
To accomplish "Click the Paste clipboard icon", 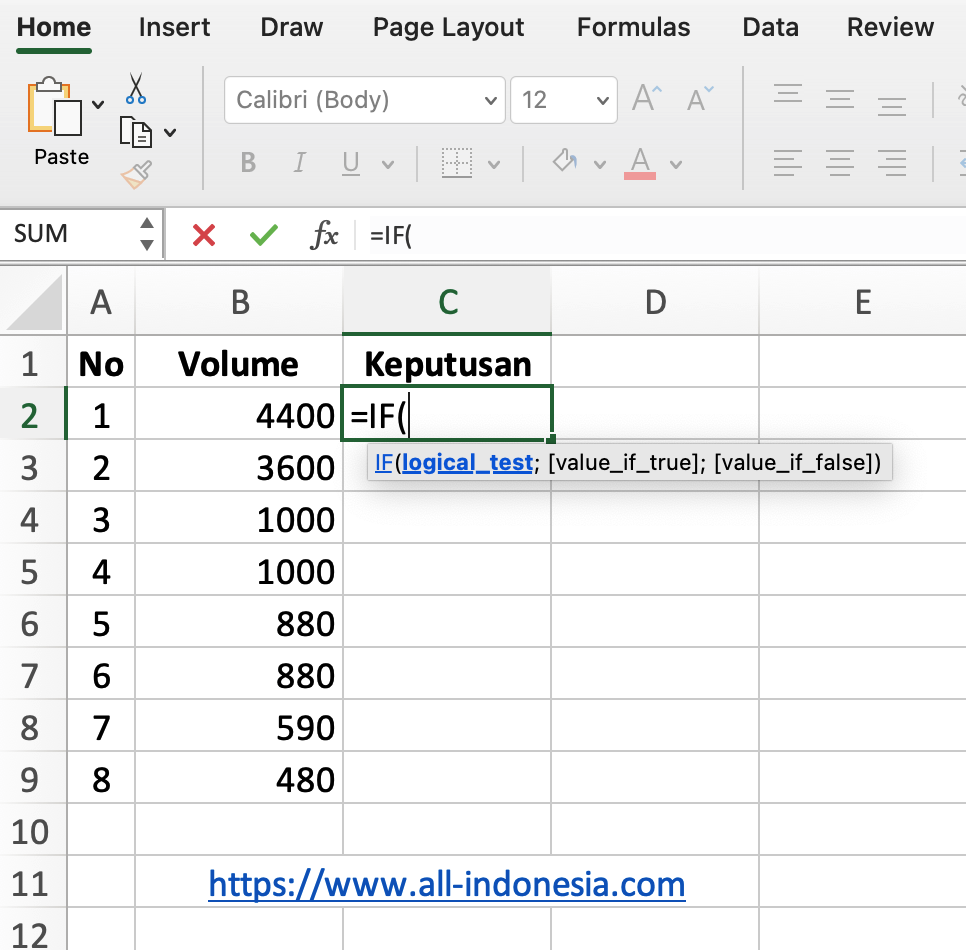I will pos(55,108).
